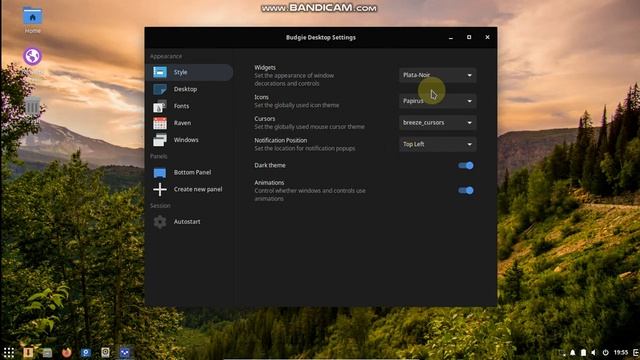
Task: Open the Desktop settings page
Action: (x=189, y=89)
